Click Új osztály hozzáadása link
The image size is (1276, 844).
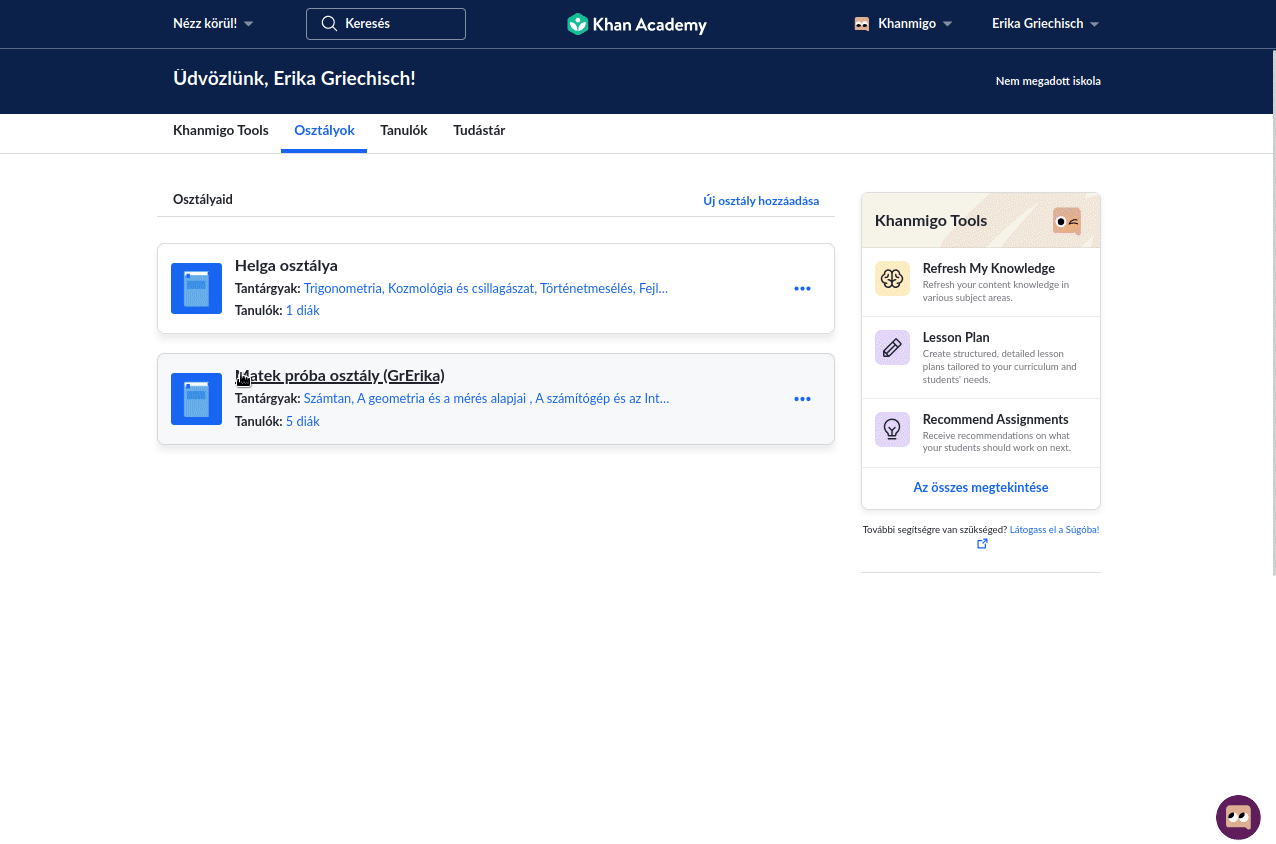[761, 201]
